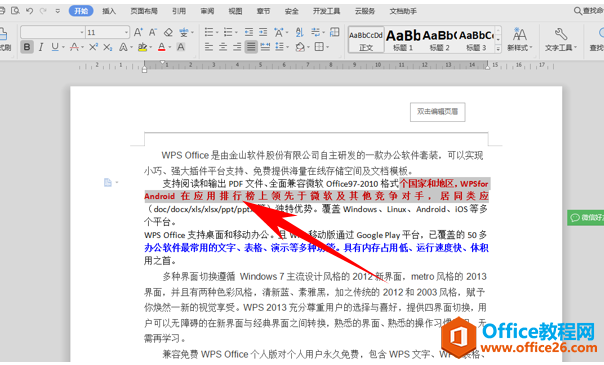This screenshot has width=604, height=365.
Task: Align text left
Action: (209, 47)
